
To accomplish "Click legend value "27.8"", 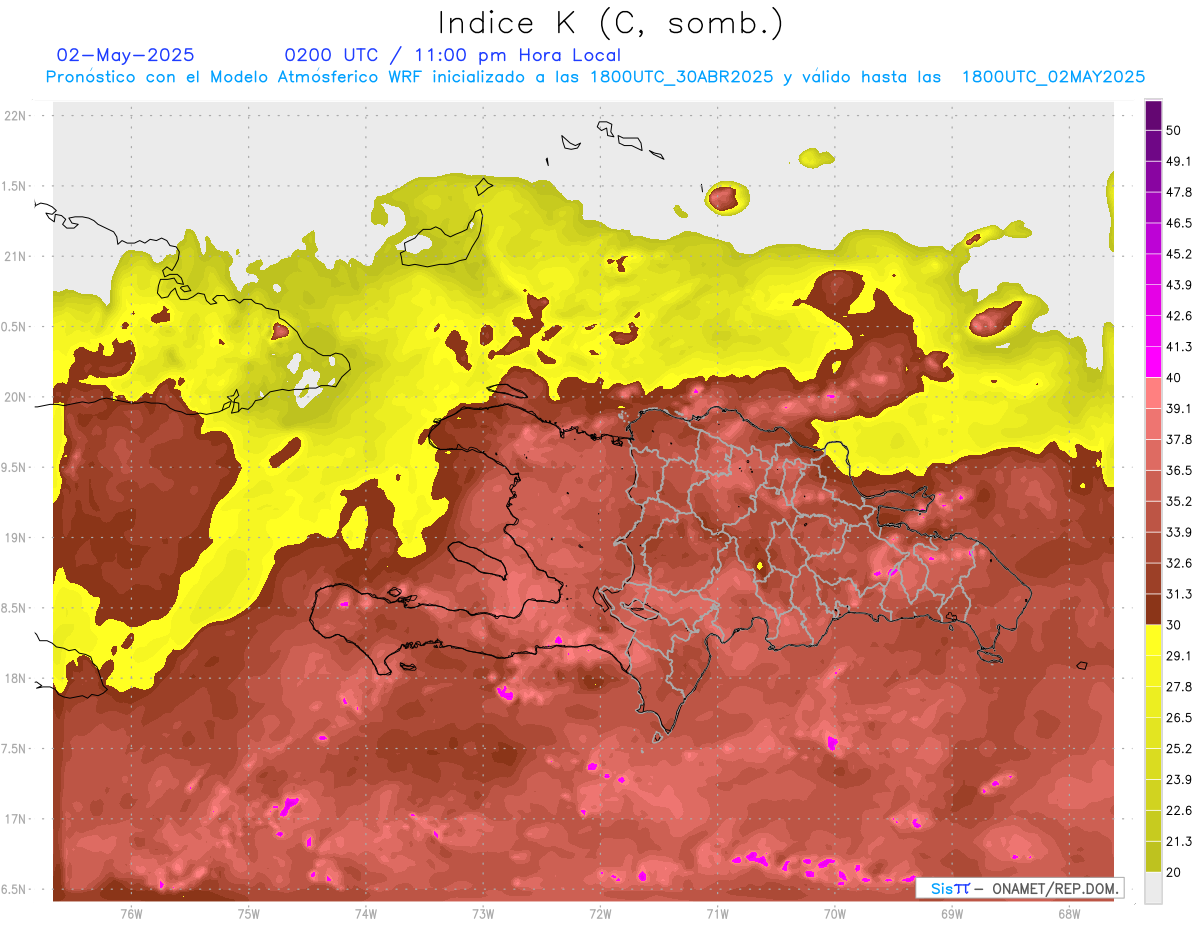I will click(1178, 687).
